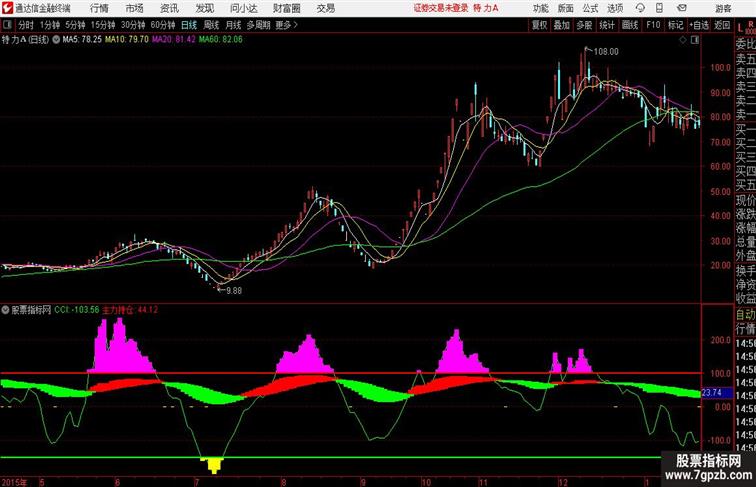
Task: Click the month 10 timeline marker
Action: (426, 482)
